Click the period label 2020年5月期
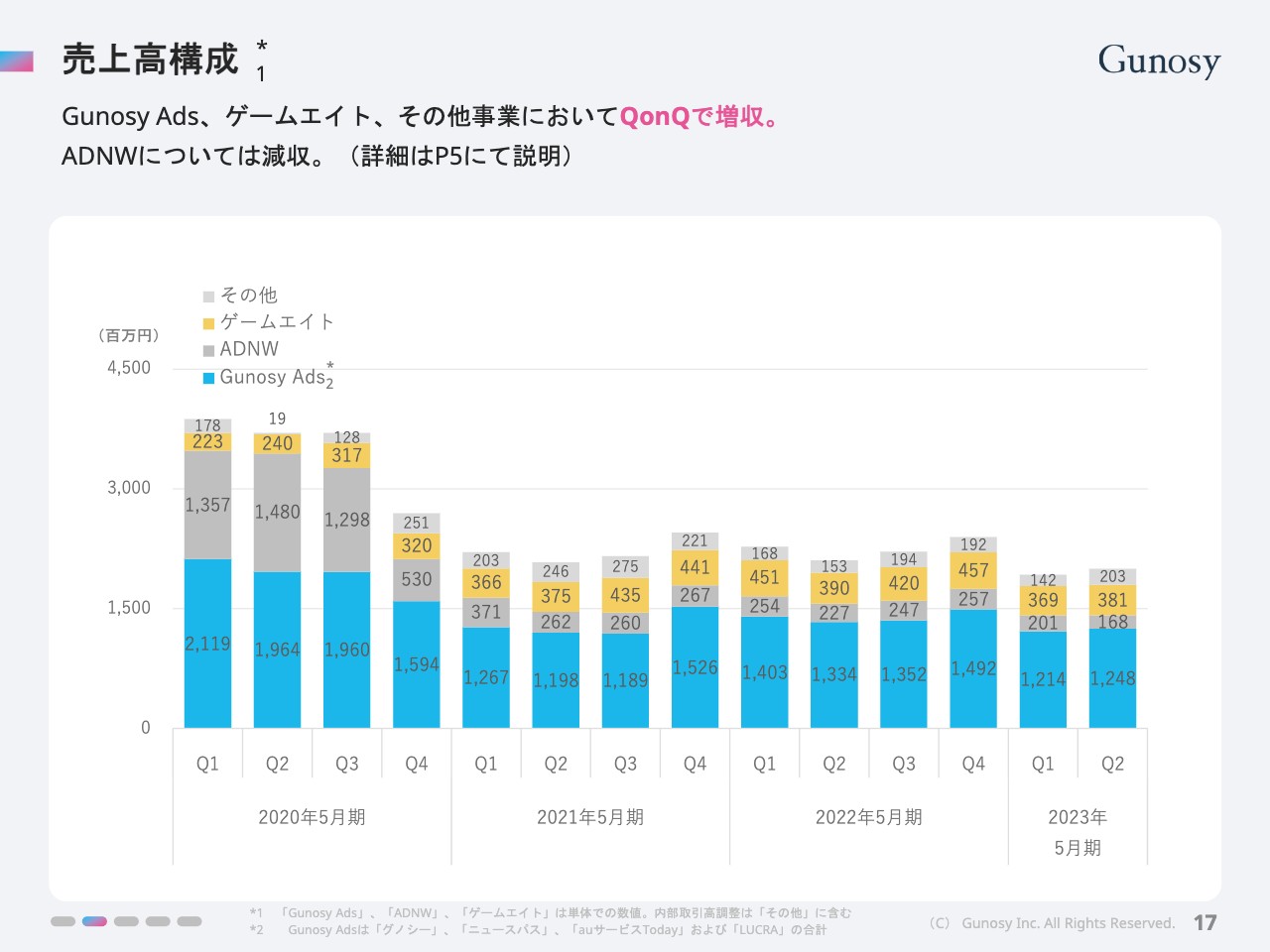 point(312,817)
